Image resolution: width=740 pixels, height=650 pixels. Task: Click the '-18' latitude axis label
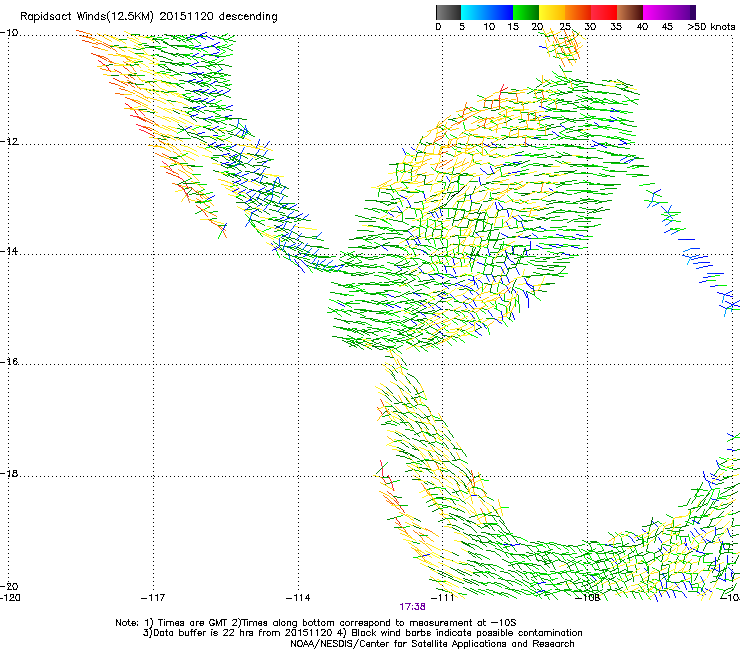pyautogui.click(x=9, y=473)
